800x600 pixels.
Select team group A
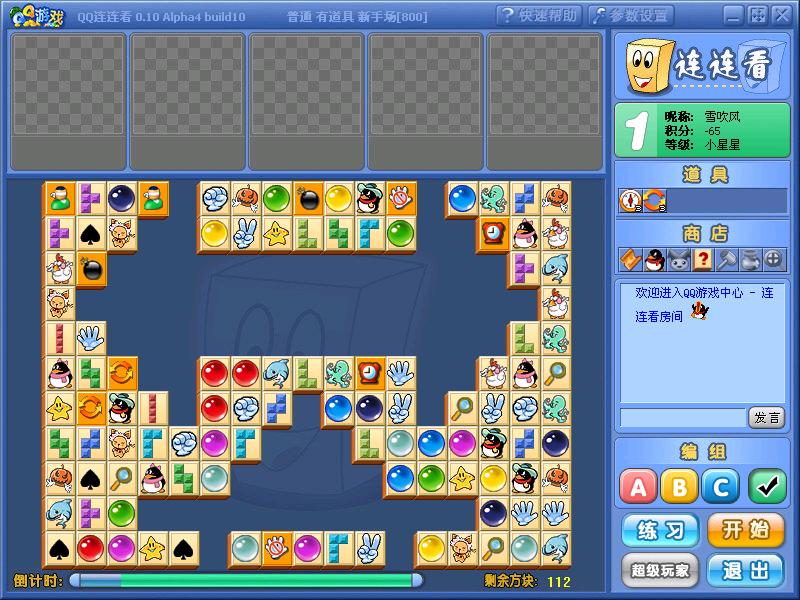coord(638,487)
